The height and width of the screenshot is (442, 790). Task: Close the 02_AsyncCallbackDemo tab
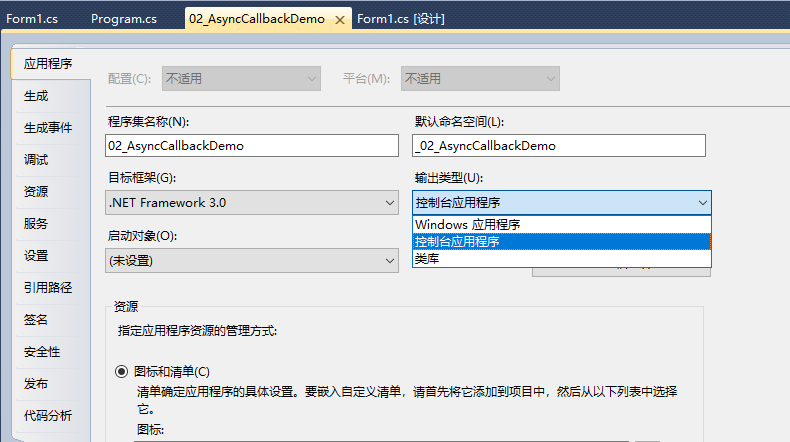tap(340, 19)
